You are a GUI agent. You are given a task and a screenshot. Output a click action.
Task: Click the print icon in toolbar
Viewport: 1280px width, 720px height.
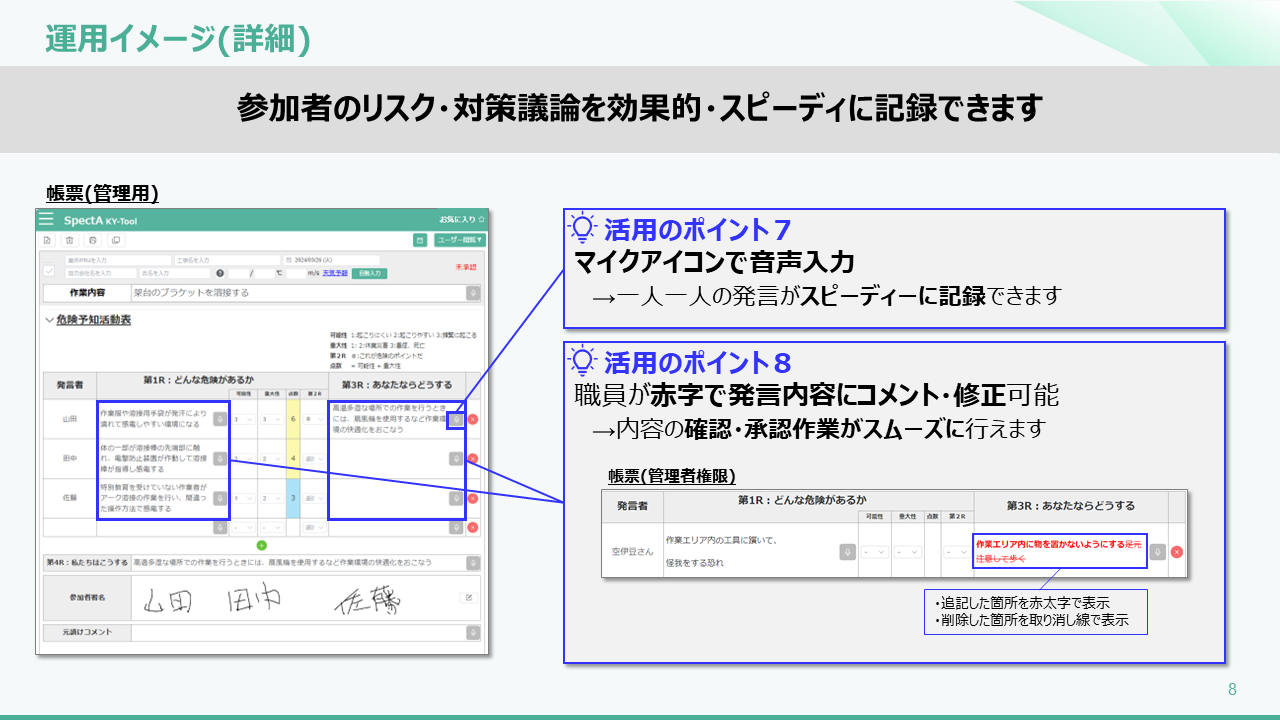pos(92,240)
